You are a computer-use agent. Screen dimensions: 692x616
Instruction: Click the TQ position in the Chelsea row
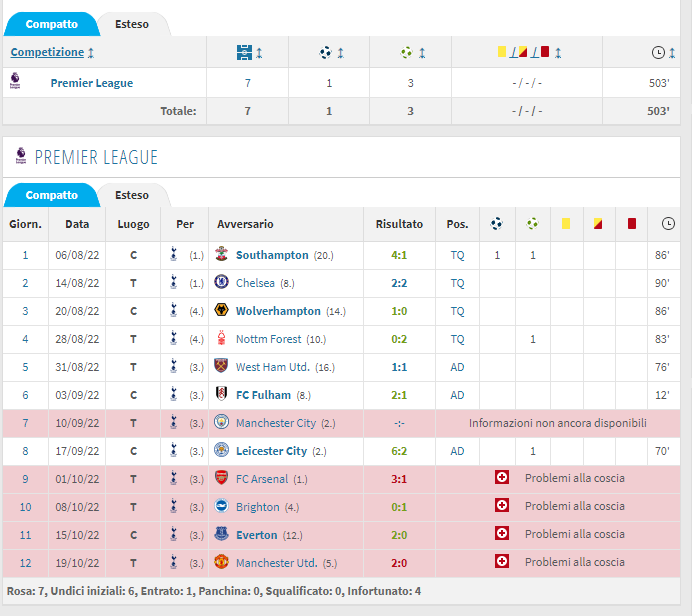click(x=457, y=283)
